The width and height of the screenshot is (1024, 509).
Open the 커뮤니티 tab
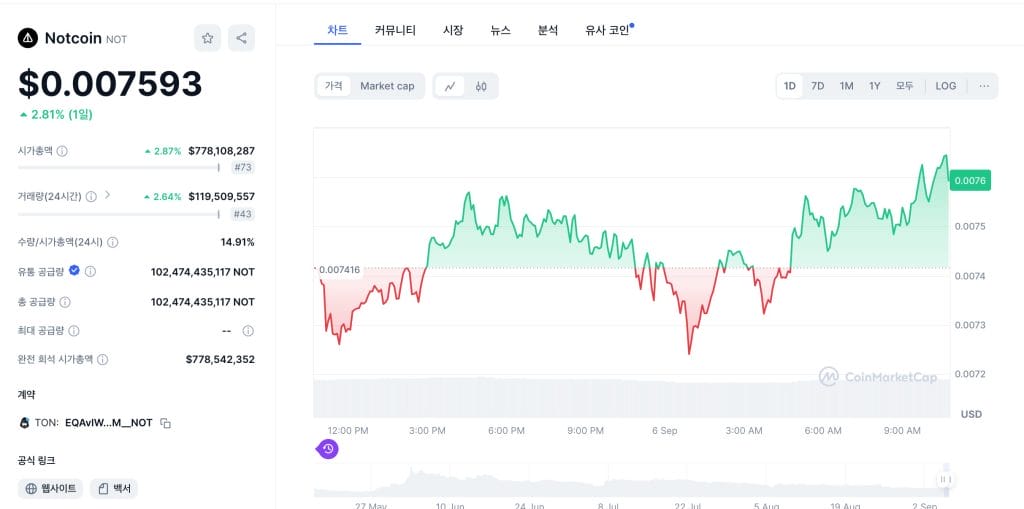point(395,30)
